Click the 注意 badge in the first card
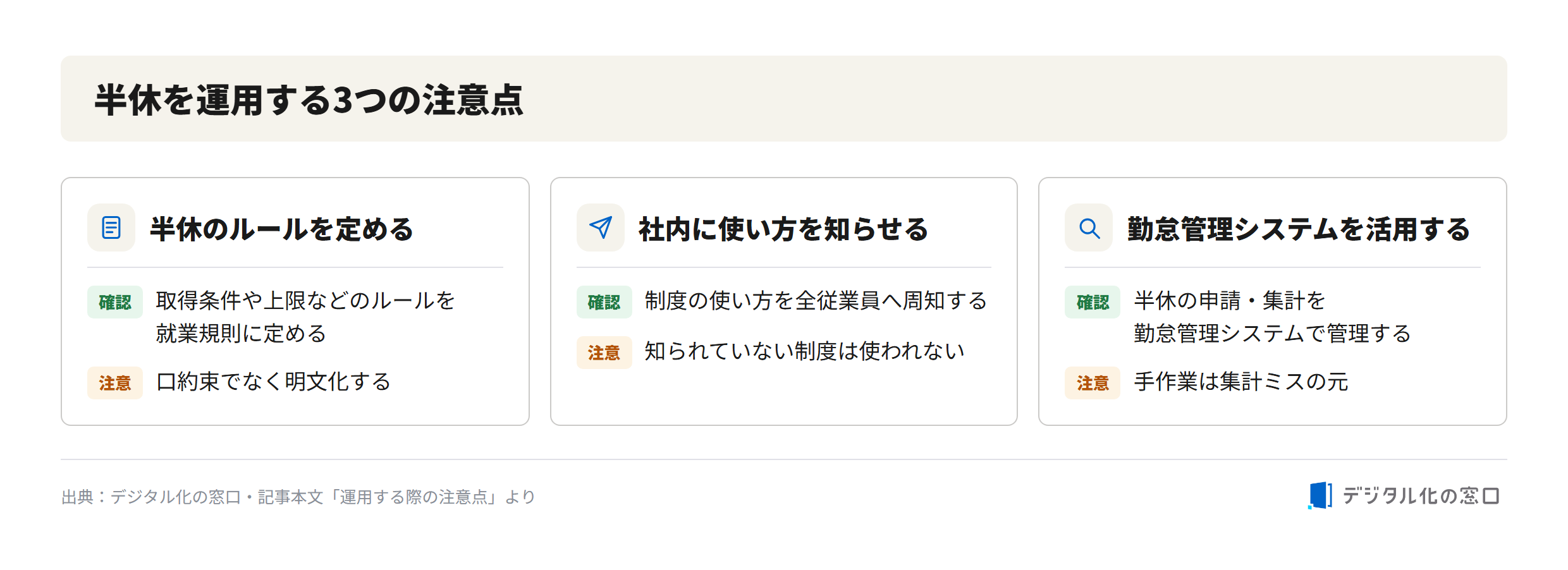Image resolution: width=1568 pixels, height=570 pixels. point(115,383)
